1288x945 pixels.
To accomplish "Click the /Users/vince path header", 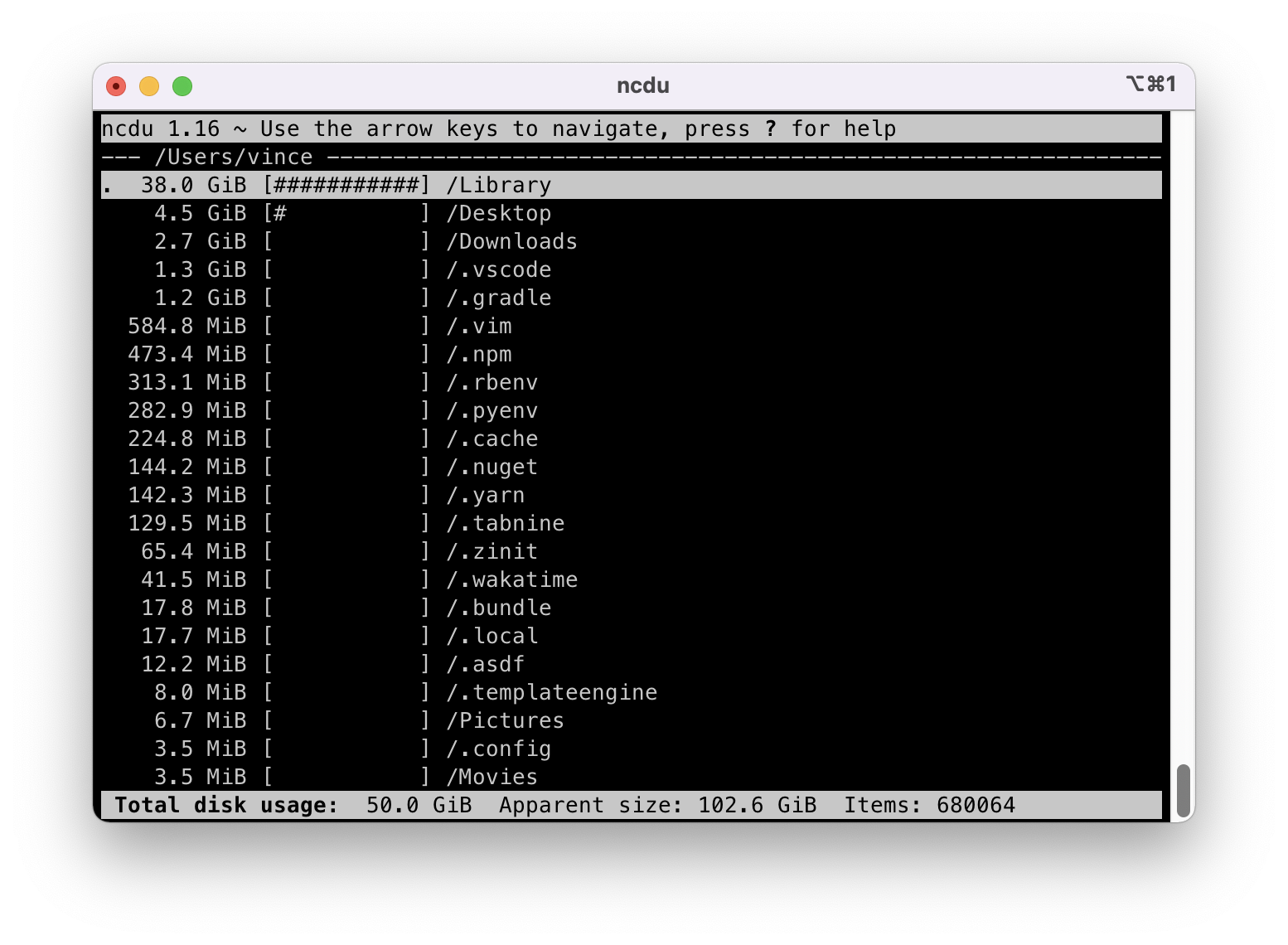I will [234, 157].
